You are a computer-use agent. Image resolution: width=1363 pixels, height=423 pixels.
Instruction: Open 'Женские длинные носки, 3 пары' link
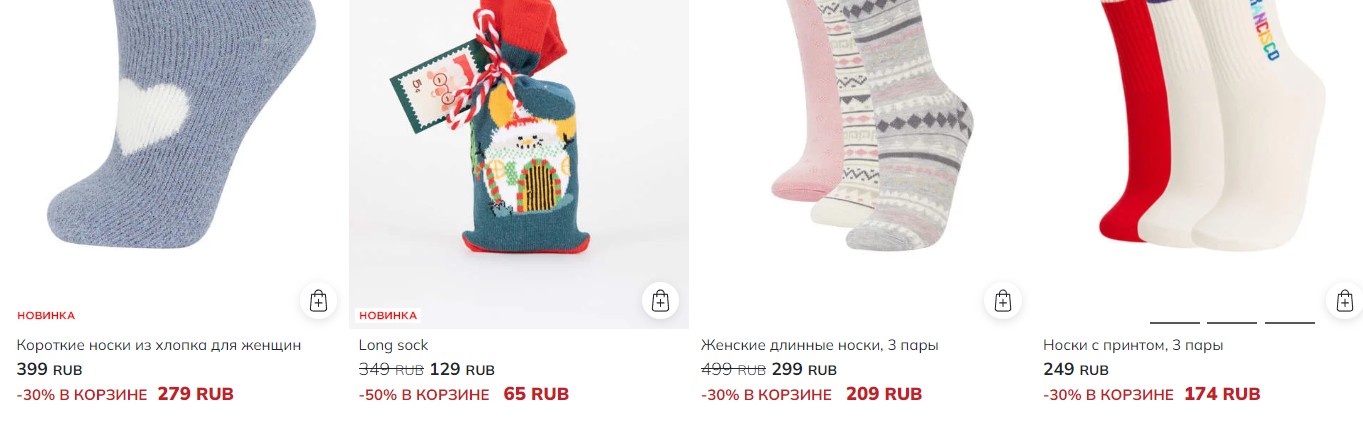pos(820,345)
